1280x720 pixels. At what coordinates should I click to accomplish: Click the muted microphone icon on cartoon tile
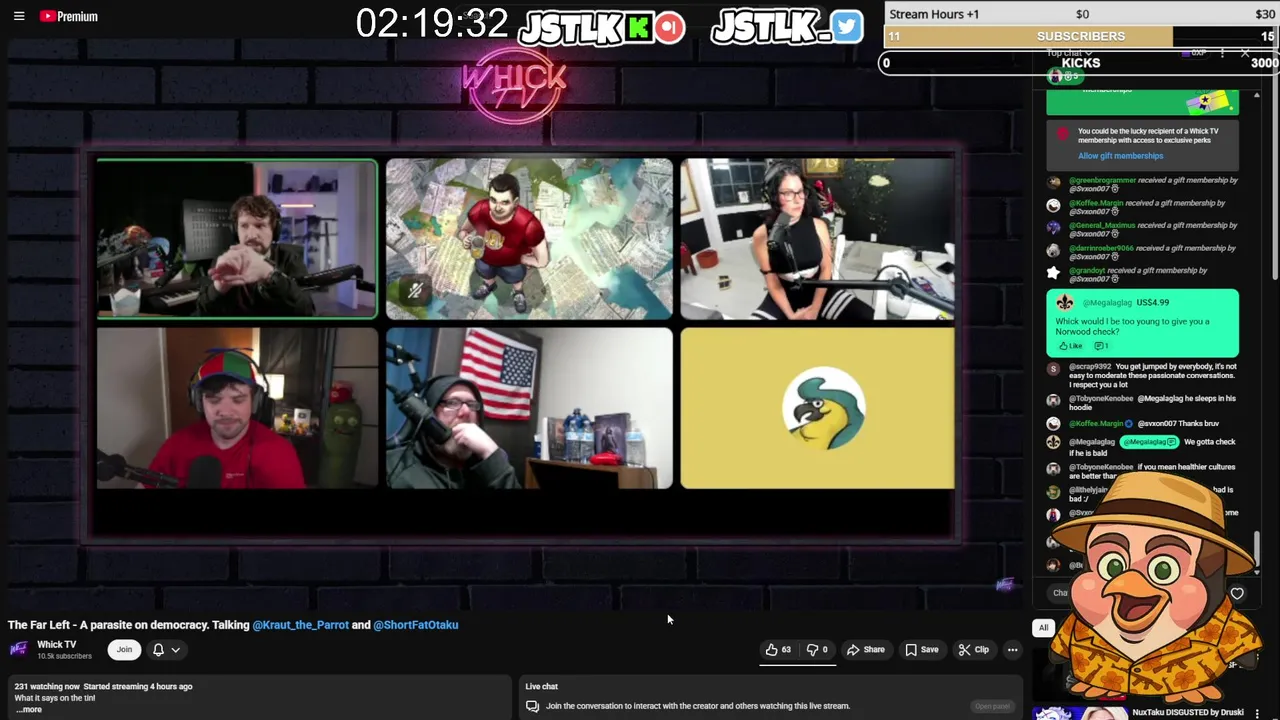pyautogui.click(x=415, y=290)
